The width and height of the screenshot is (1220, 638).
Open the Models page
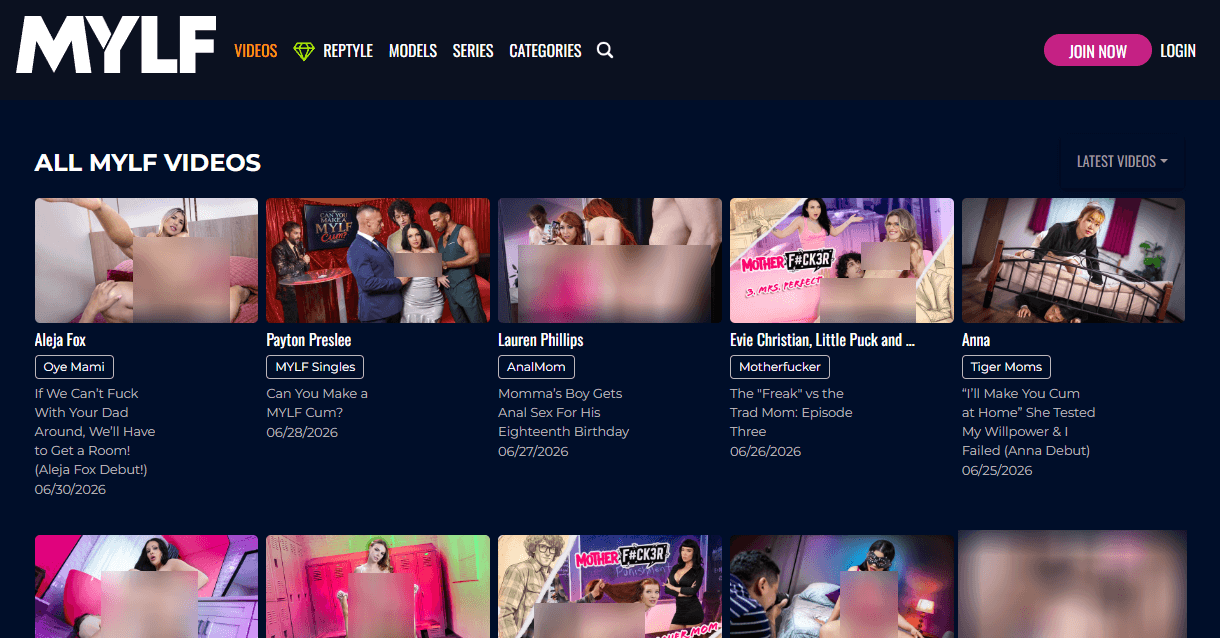click(x=413, y=51)
